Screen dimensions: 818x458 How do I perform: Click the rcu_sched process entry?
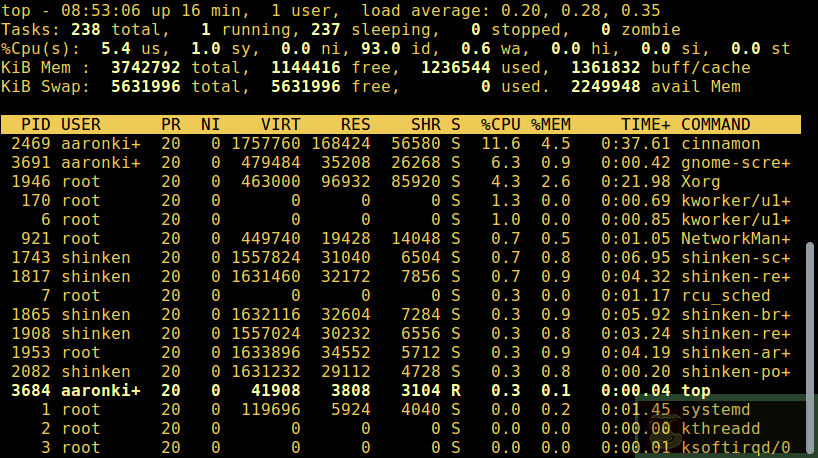click(x=725, y=296)
